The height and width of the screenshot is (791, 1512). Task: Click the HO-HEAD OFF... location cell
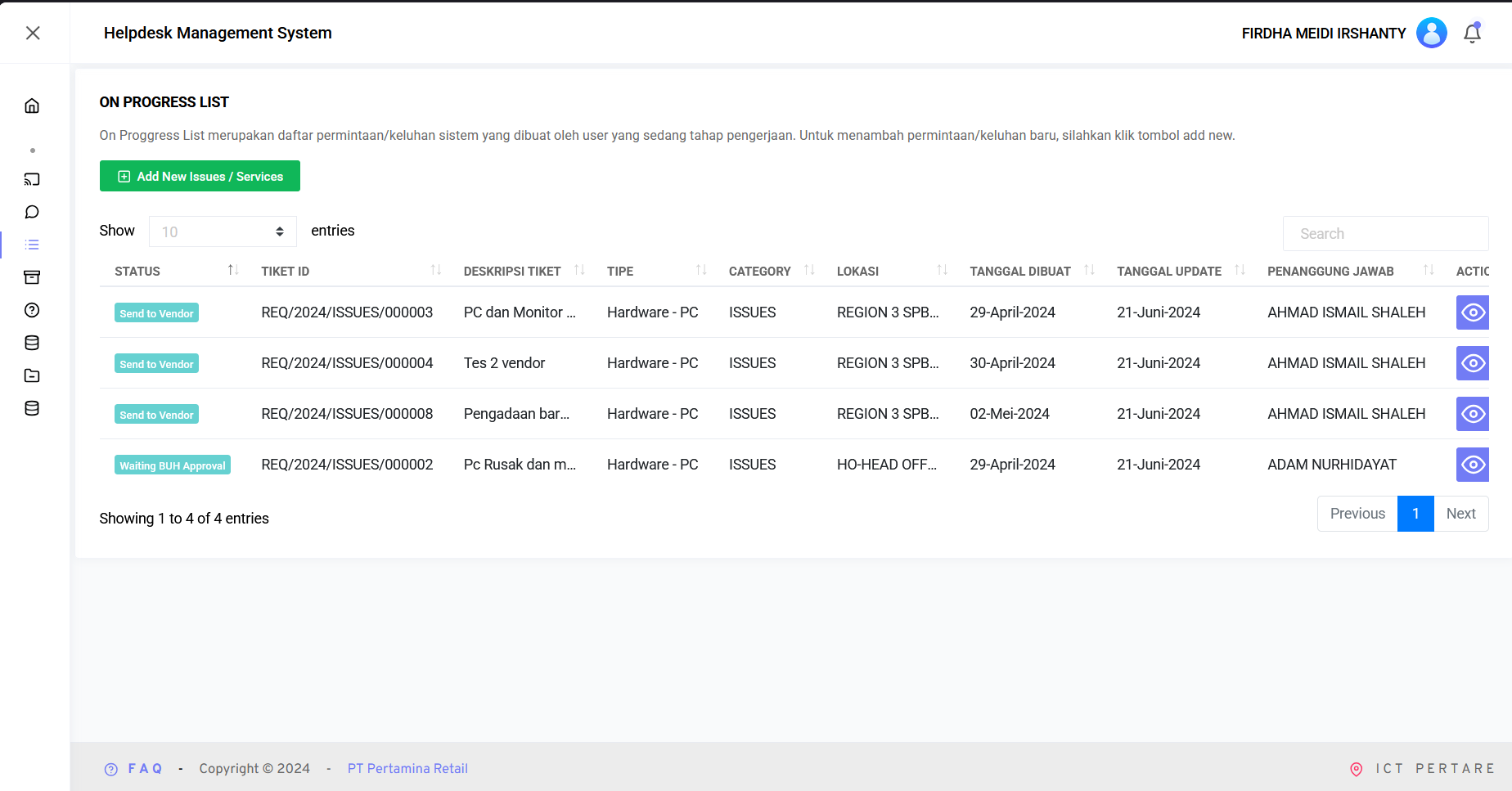click(887, 465)
